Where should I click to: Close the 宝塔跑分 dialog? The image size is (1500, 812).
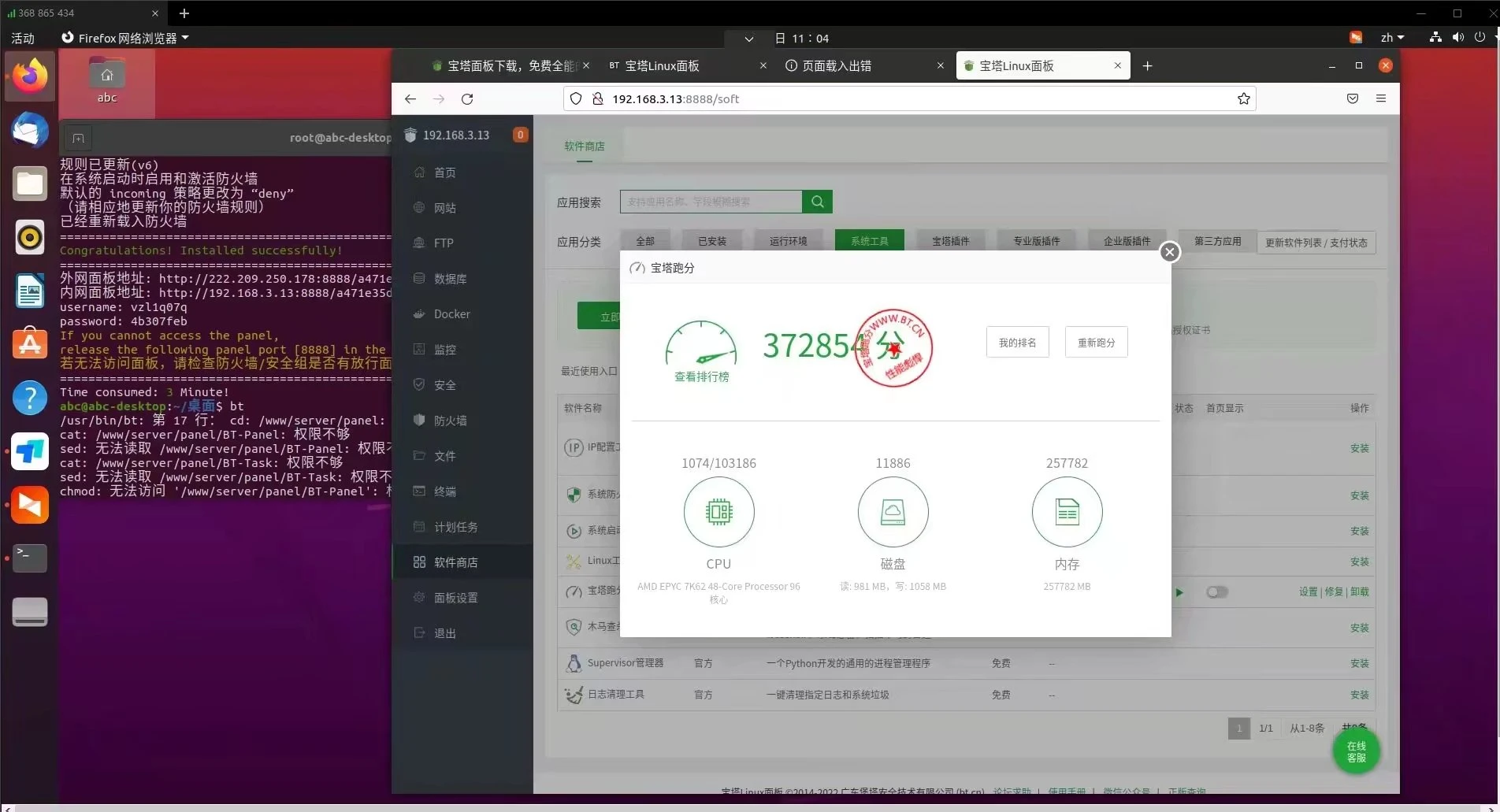tap(1169, 251)
